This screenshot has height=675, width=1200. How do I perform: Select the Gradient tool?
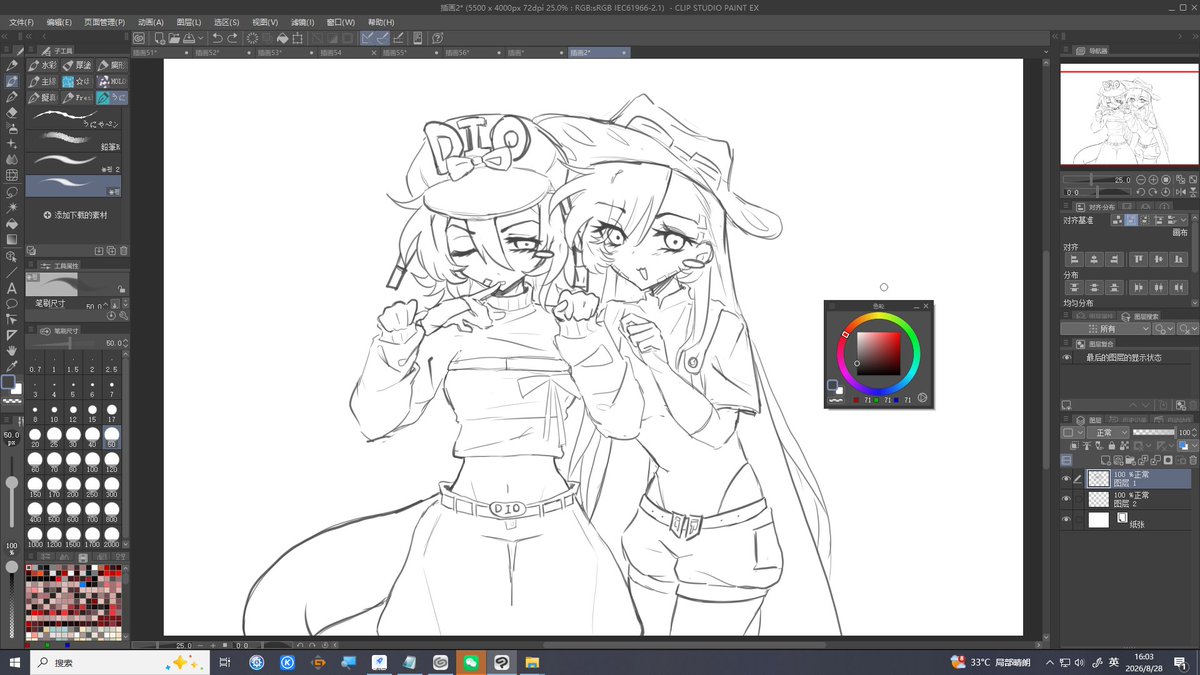[x=11, y=239]
